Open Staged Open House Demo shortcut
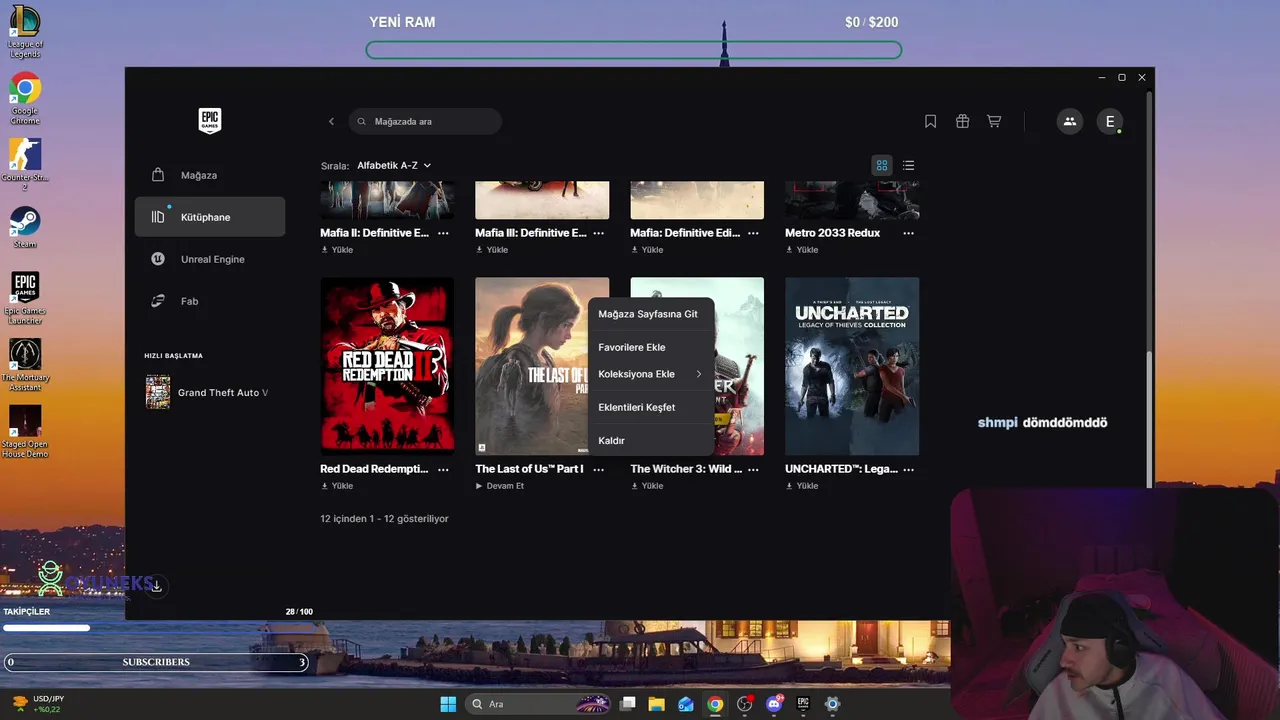 pos(25,432)
